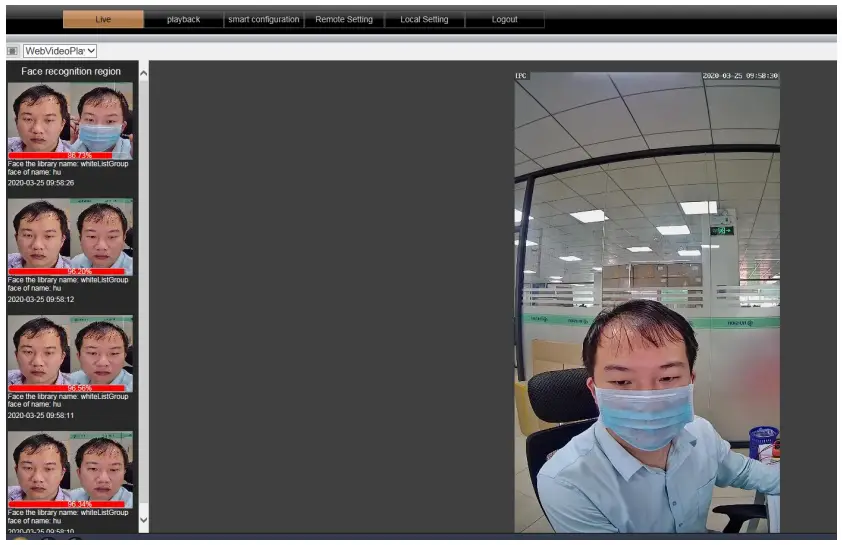Click the small player icon beside WebVideoPlayer dropdown
Image resolution: width=842 pixels, height=545 pixels.
coord(12,50)
